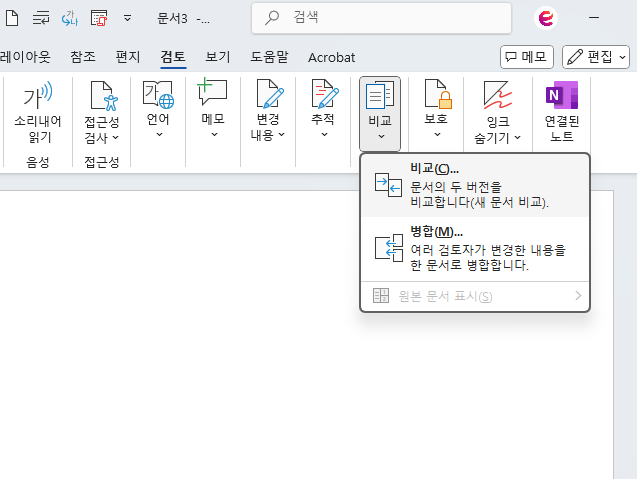Select the 검토 ribbon tab
The width and height of the screenshot is (637, 479).
pos(173,57)
